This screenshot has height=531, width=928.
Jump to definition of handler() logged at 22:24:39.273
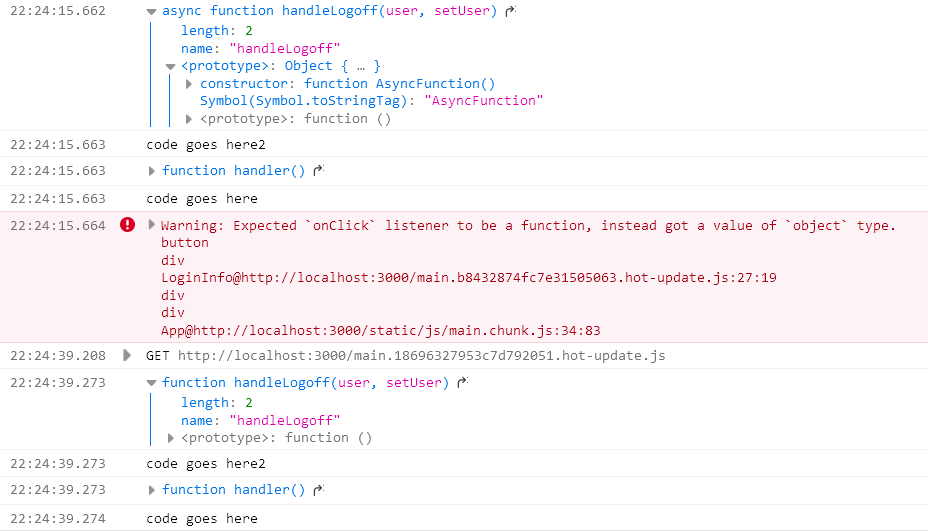click(x=319, y=490)
